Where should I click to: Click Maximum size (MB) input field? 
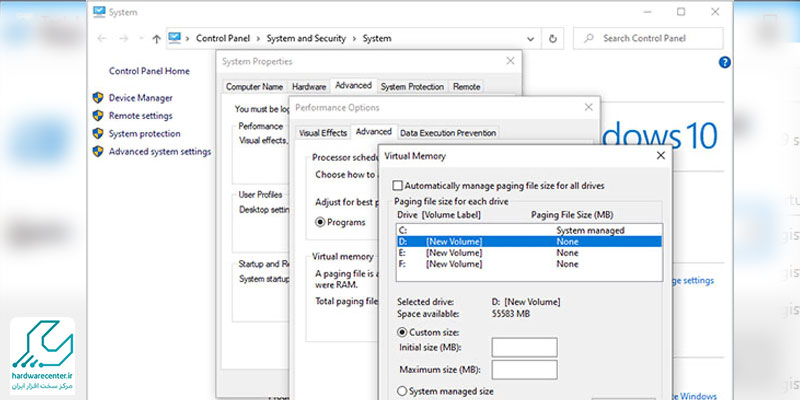(x=524, y=369)
